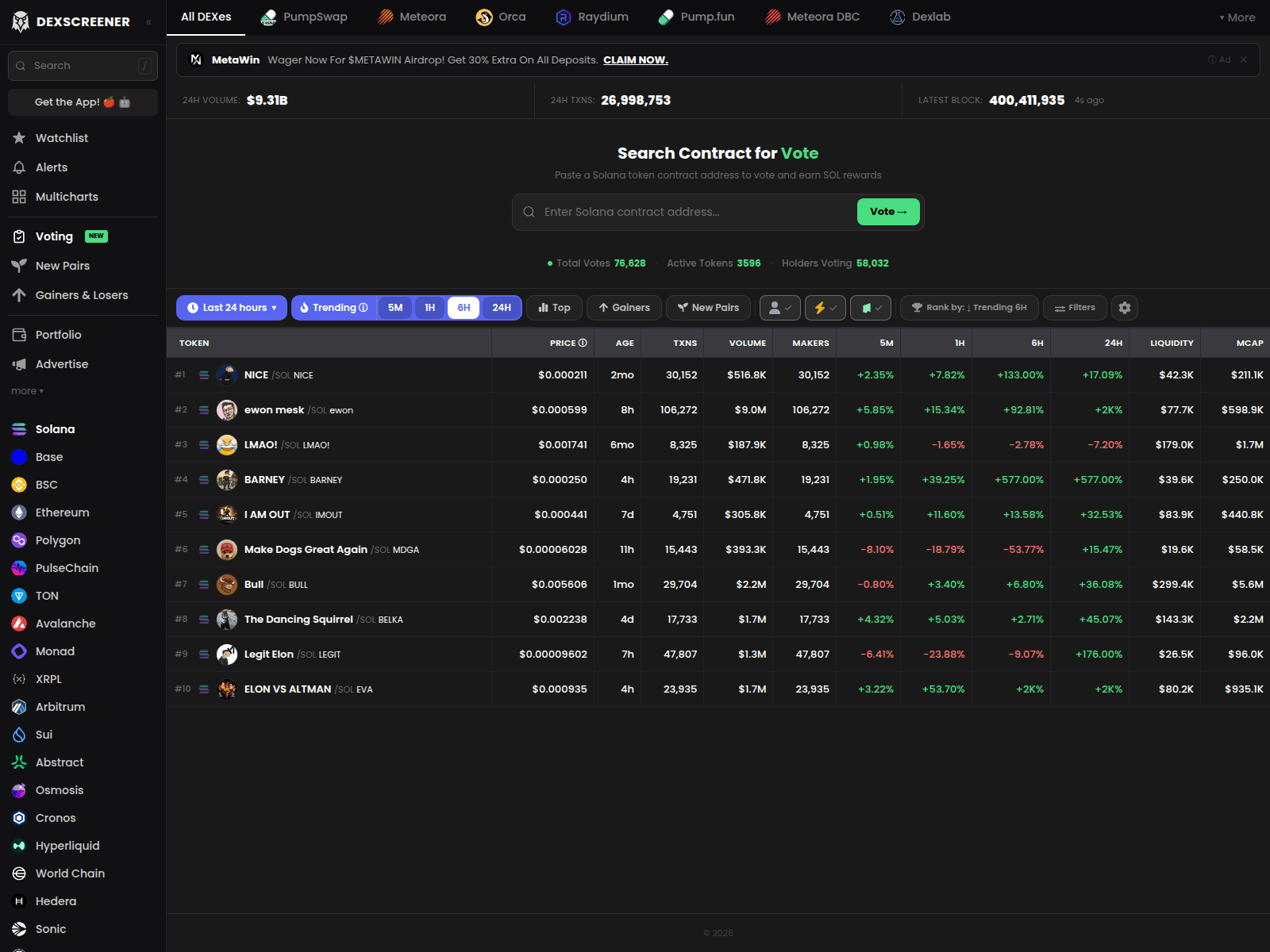Toggle the Trending ranking button
1270x952 pixels.
click(x=334, y=308)
